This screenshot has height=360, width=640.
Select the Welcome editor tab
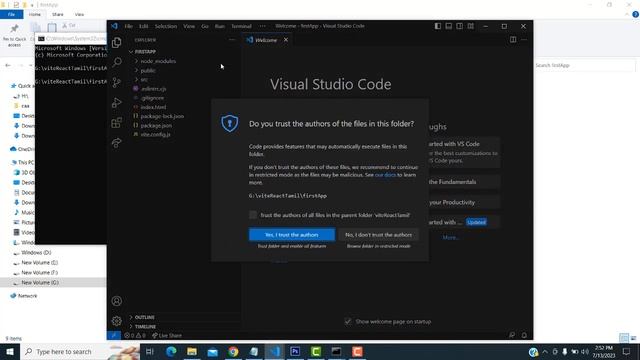pos(266,40)
